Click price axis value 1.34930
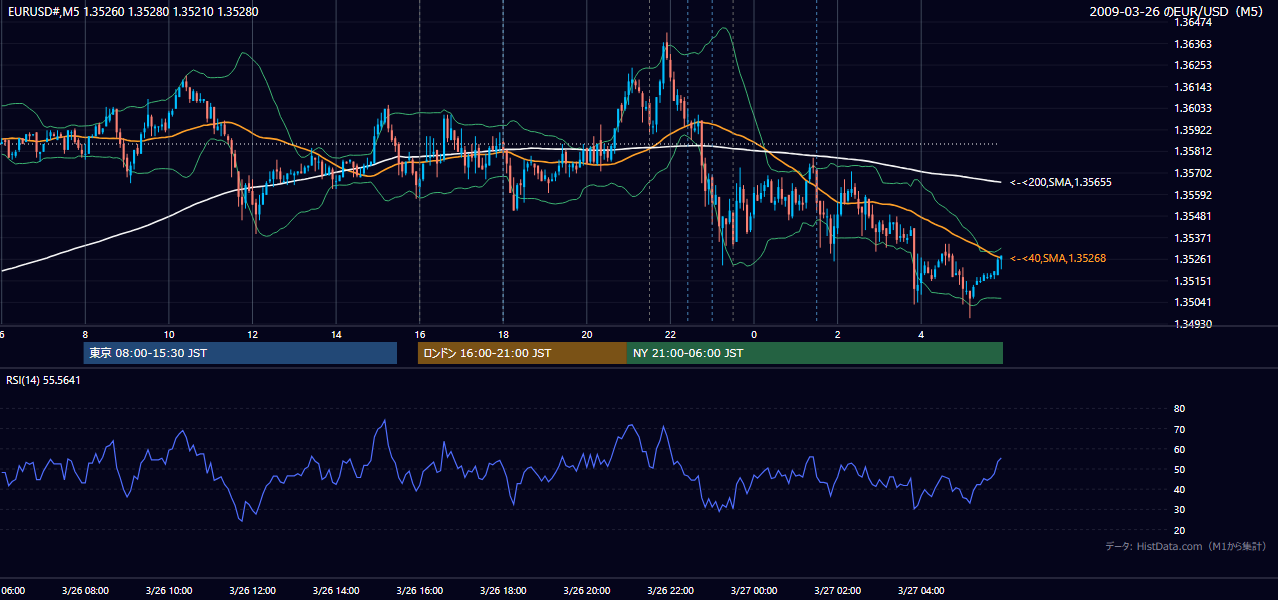The height and width of the screenshot is (600, 1278). click(1192, 324)
